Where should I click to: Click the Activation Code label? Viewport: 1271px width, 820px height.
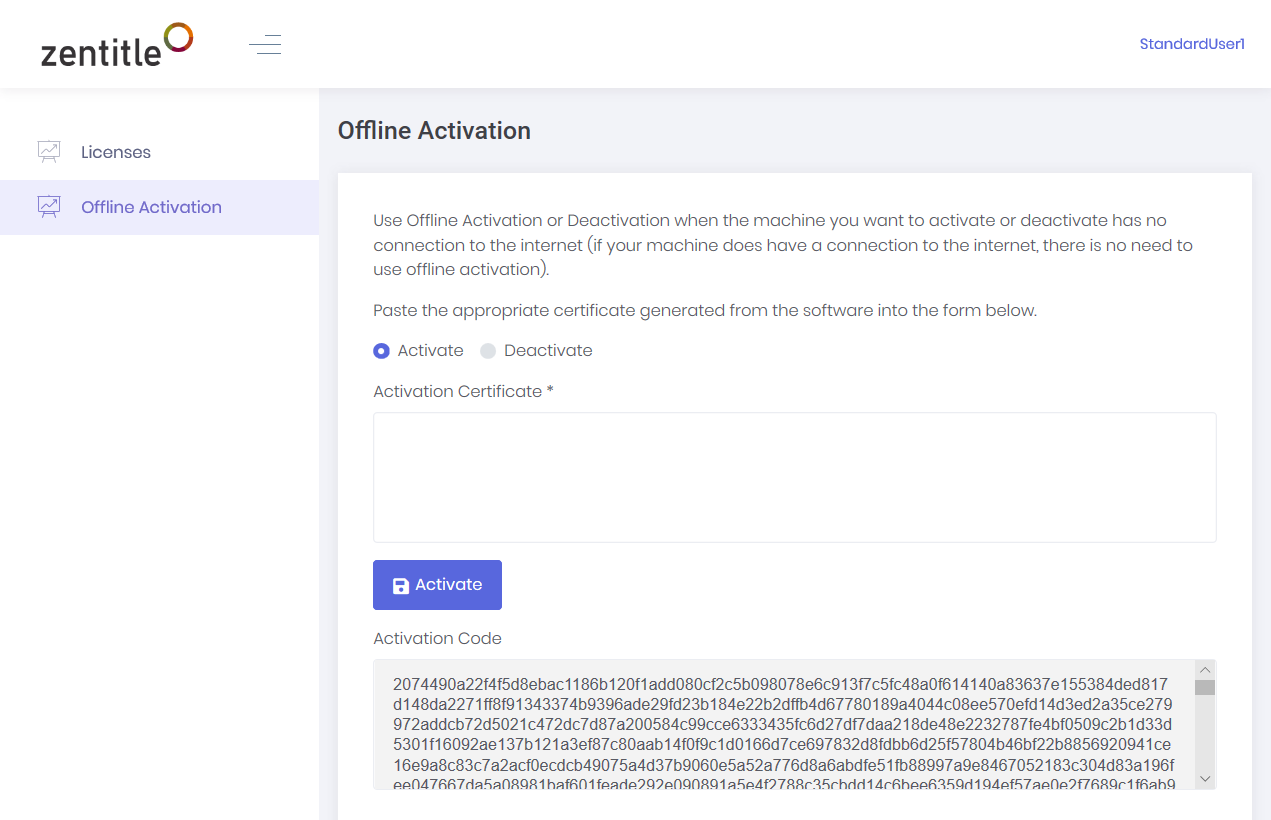tap(437, 638)
